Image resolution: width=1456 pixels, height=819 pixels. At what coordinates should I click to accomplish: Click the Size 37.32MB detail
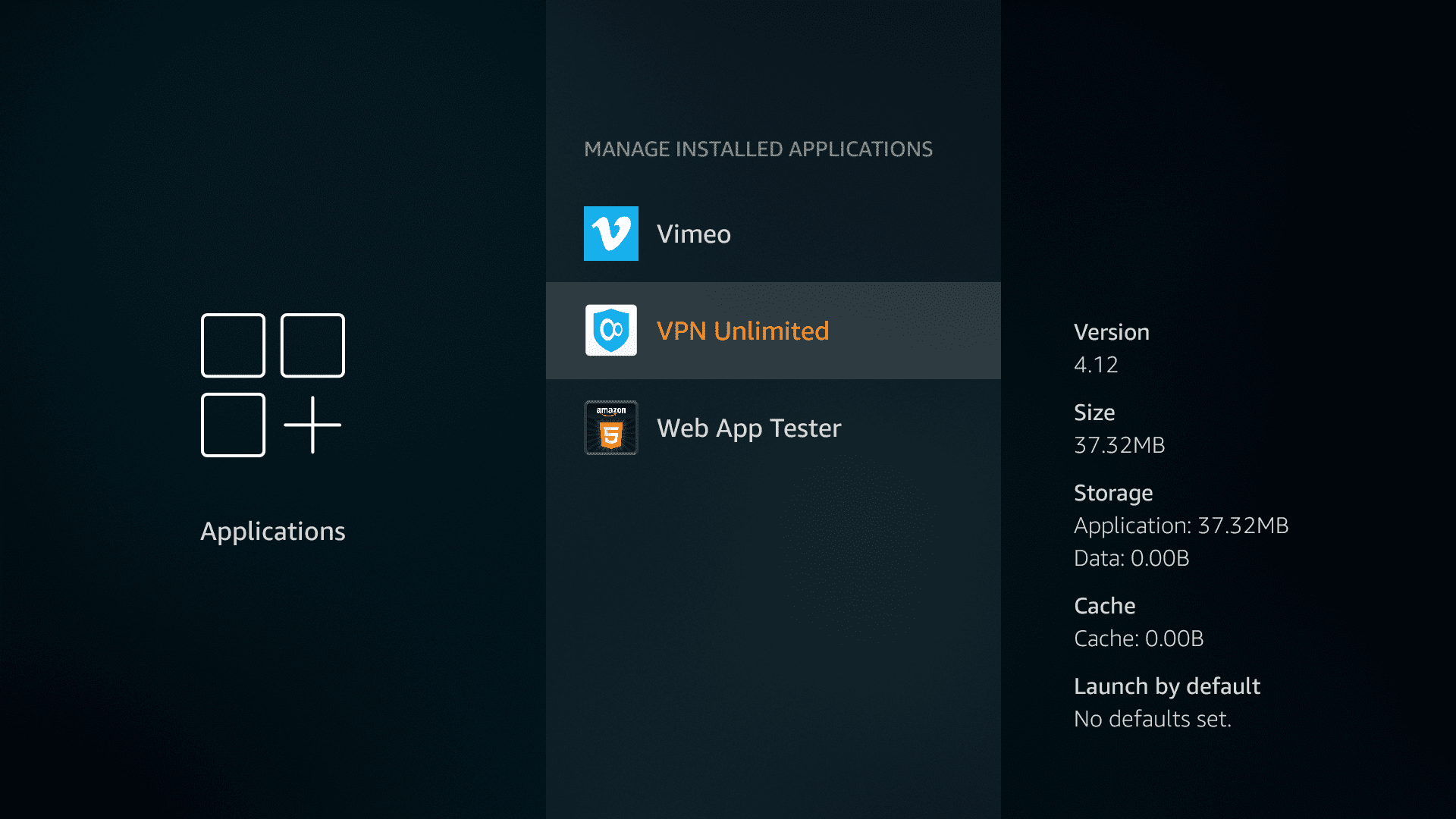tap(1119, 445)
